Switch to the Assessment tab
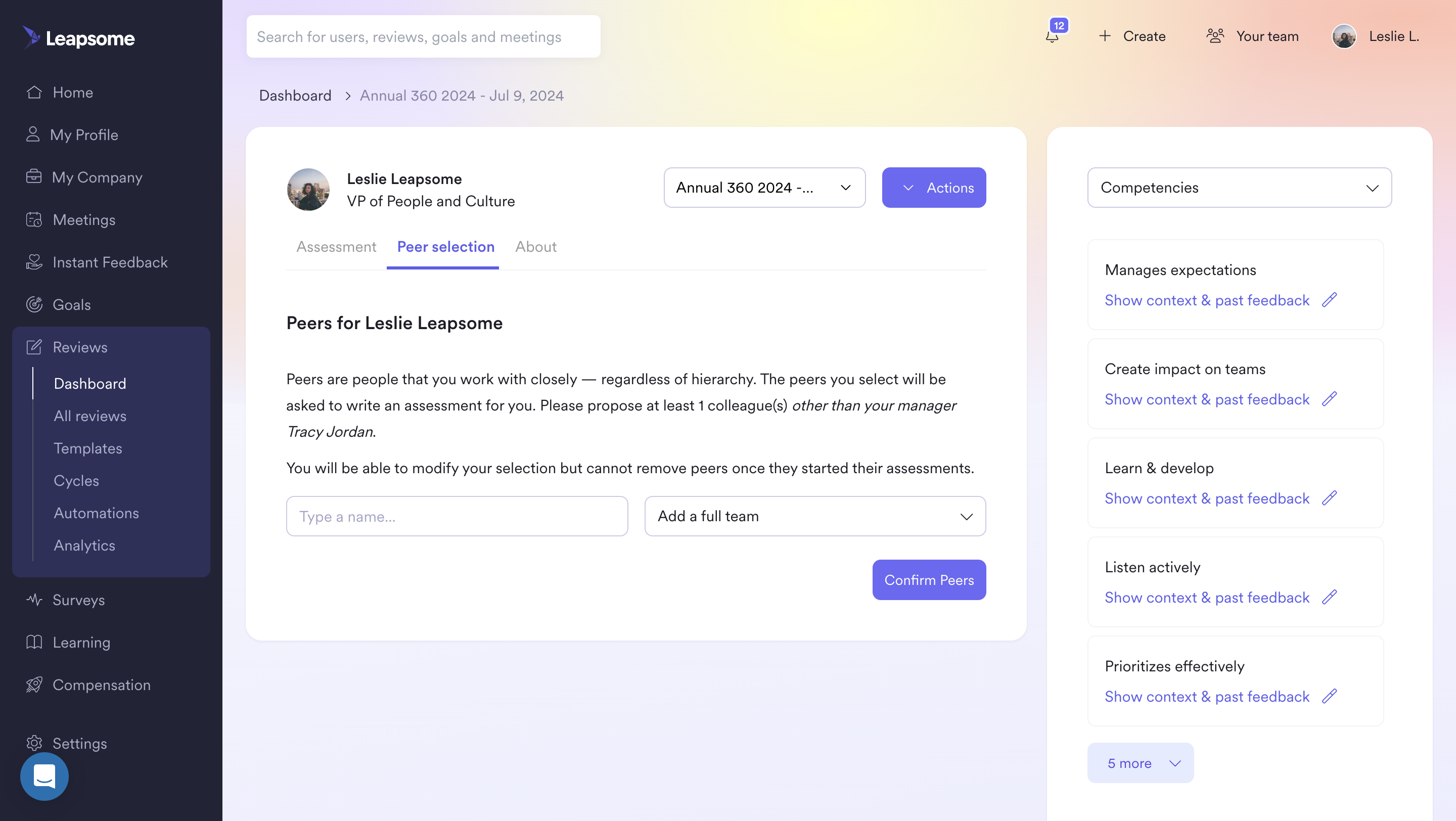The width and height of the screenshot is (1456, 821). coord(336,247)
